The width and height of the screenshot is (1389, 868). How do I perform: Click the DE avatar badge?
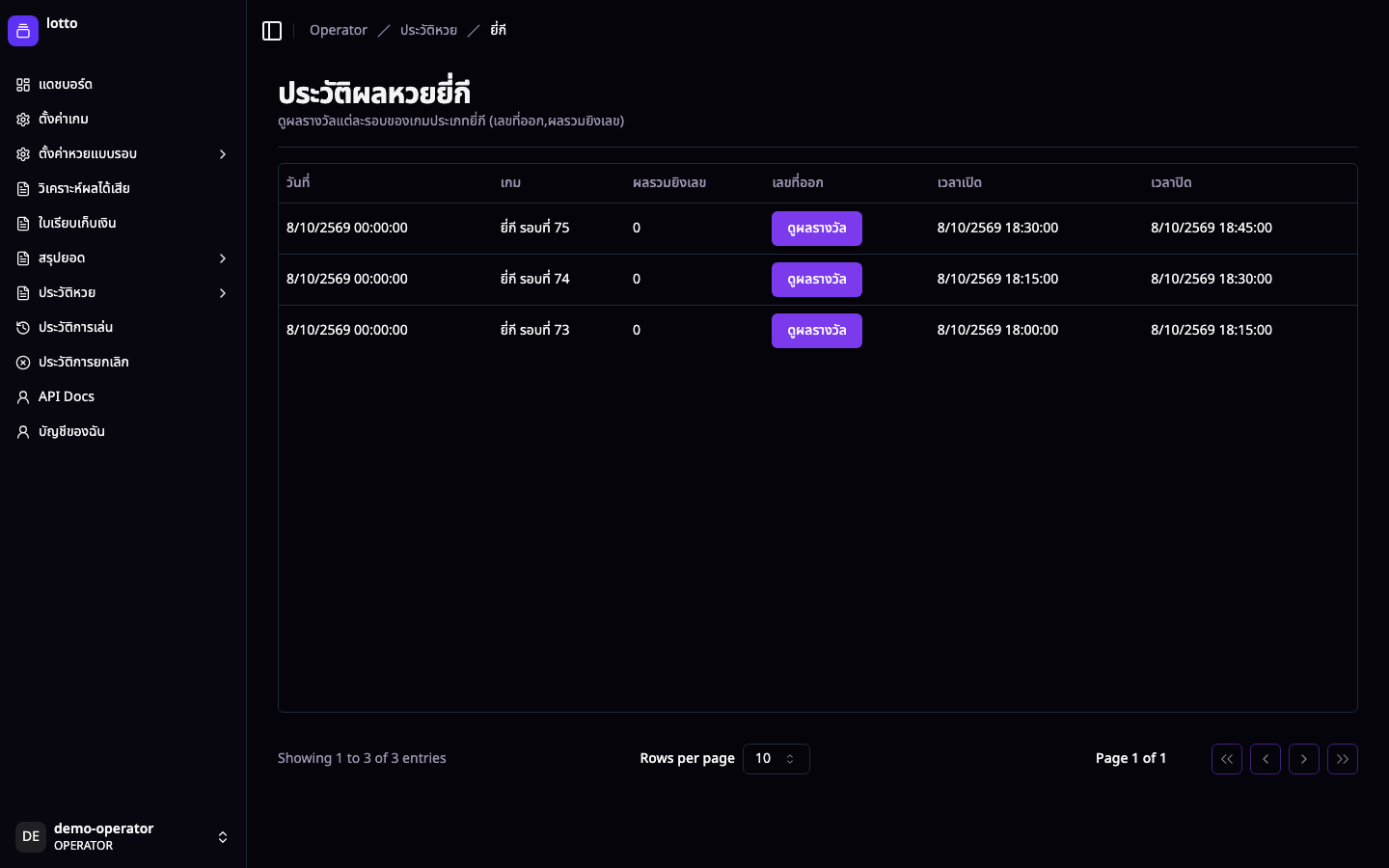pyautogui.click(x=31, y=837)
